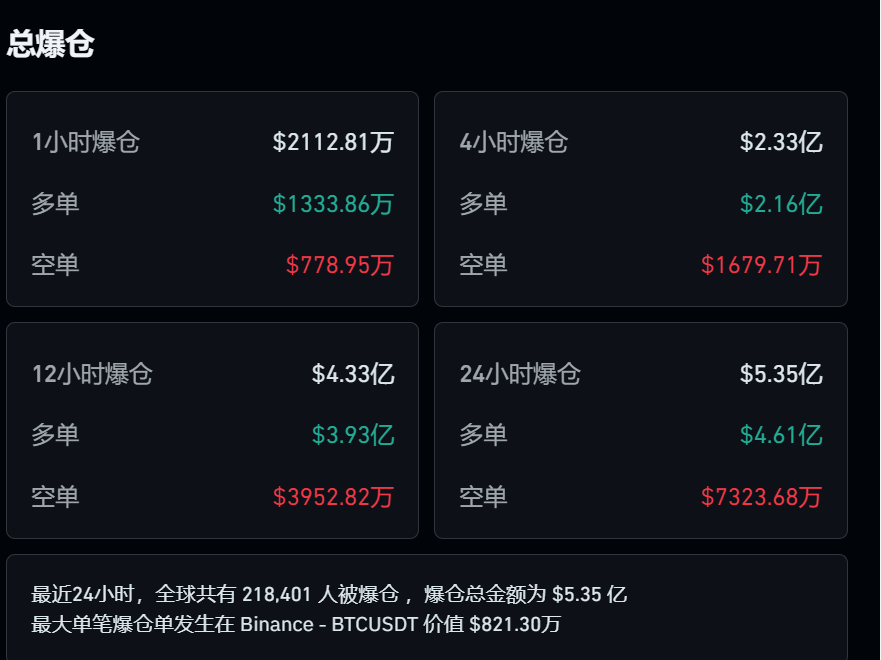Click the 24-hour total $5.35亿

pyautogui.click(x=781, y=374)
